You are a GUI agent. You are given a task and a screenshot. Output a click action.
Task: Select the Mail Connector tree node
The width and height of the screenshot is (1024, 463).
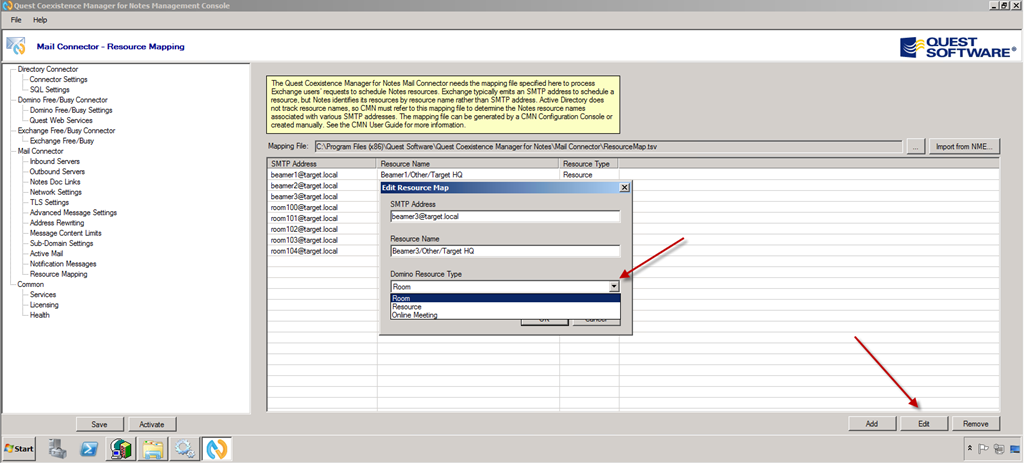pos(41,151)
